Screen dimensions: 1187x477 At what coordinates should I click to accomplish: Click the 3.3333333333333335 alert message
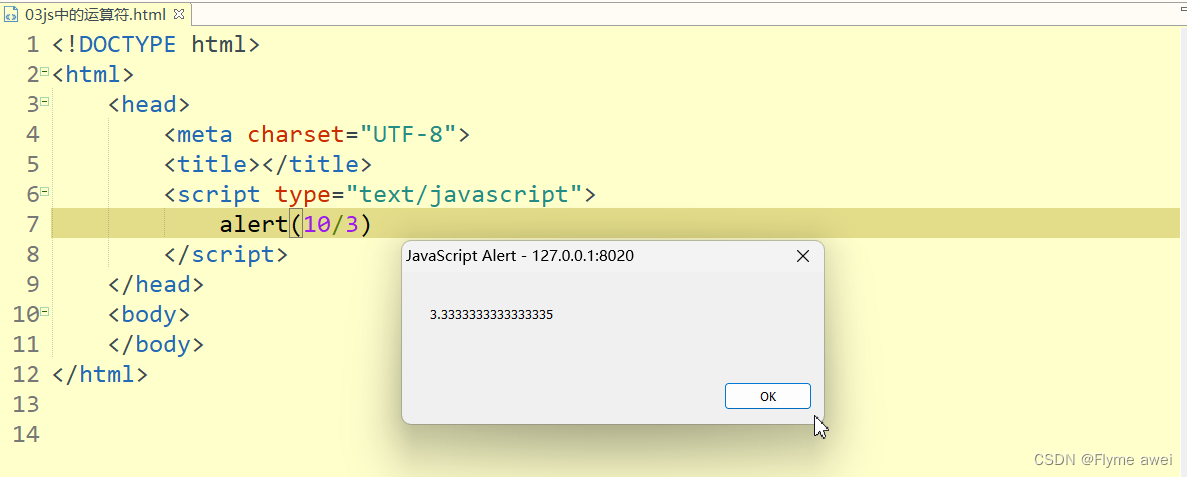(491, 315)
